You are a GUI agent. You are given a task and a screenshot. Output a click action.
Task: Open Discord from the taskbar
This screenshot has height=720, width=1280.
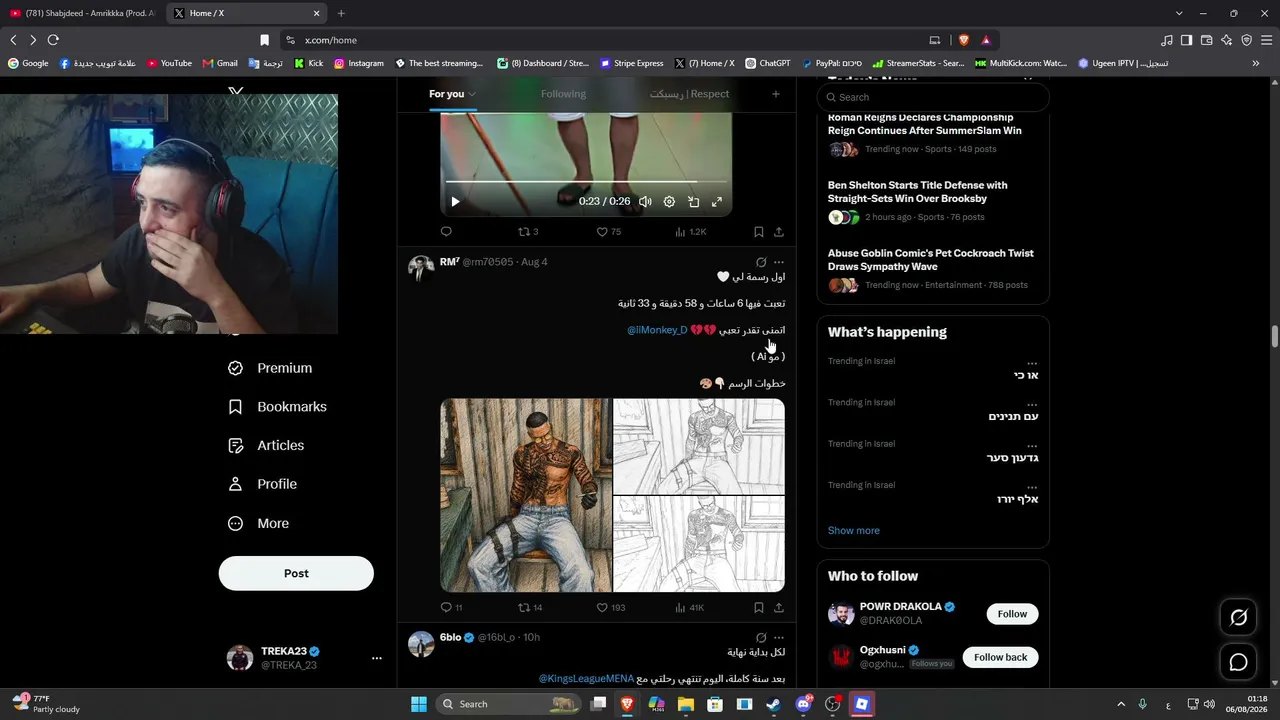803,704
